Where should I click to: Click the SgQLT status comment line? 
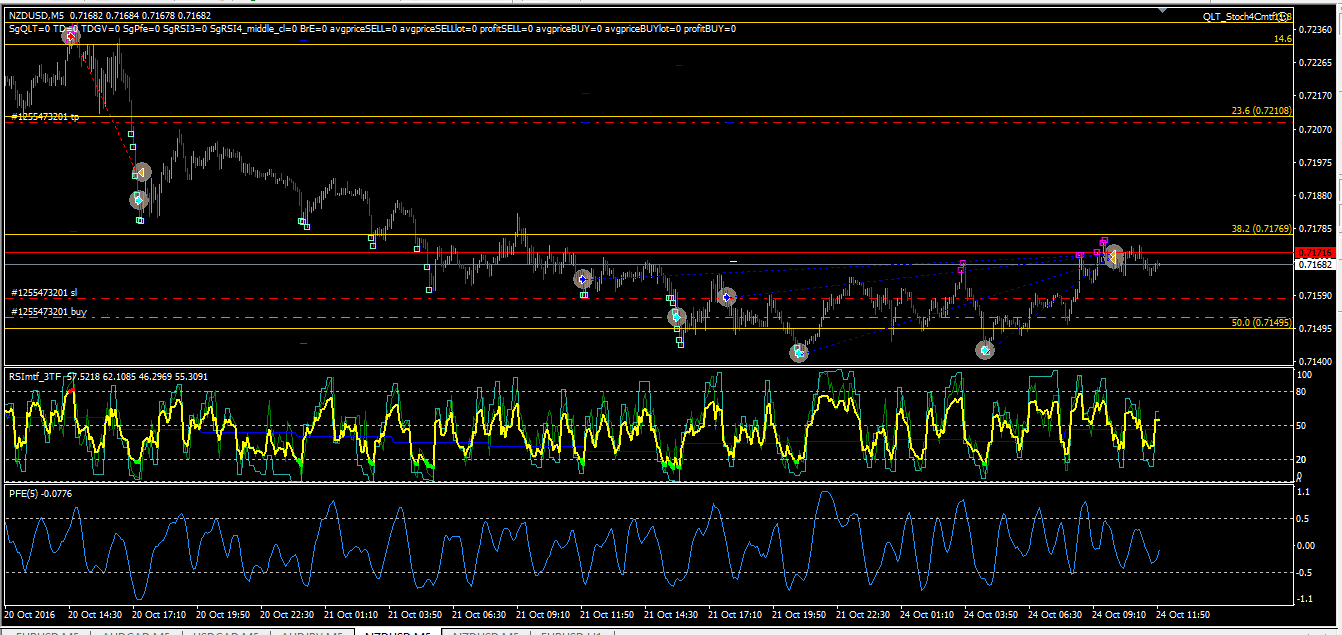click(372, 29)
